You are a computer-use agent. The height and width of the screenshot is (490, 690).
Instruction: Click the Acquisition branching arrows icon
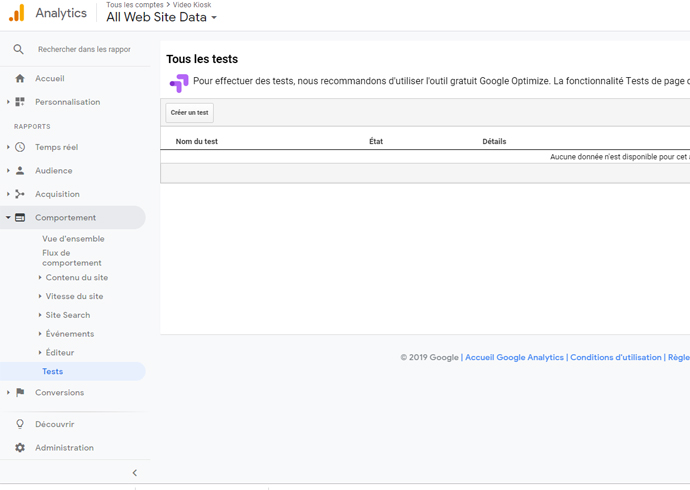[20, 194]
